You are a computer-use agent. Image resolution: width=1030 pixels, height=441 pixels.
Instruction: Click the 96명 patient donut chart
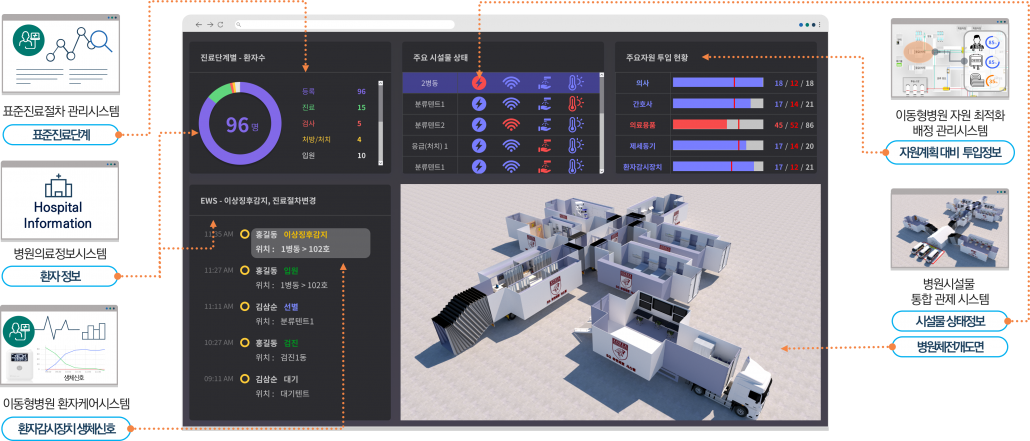tap(241, 124)
